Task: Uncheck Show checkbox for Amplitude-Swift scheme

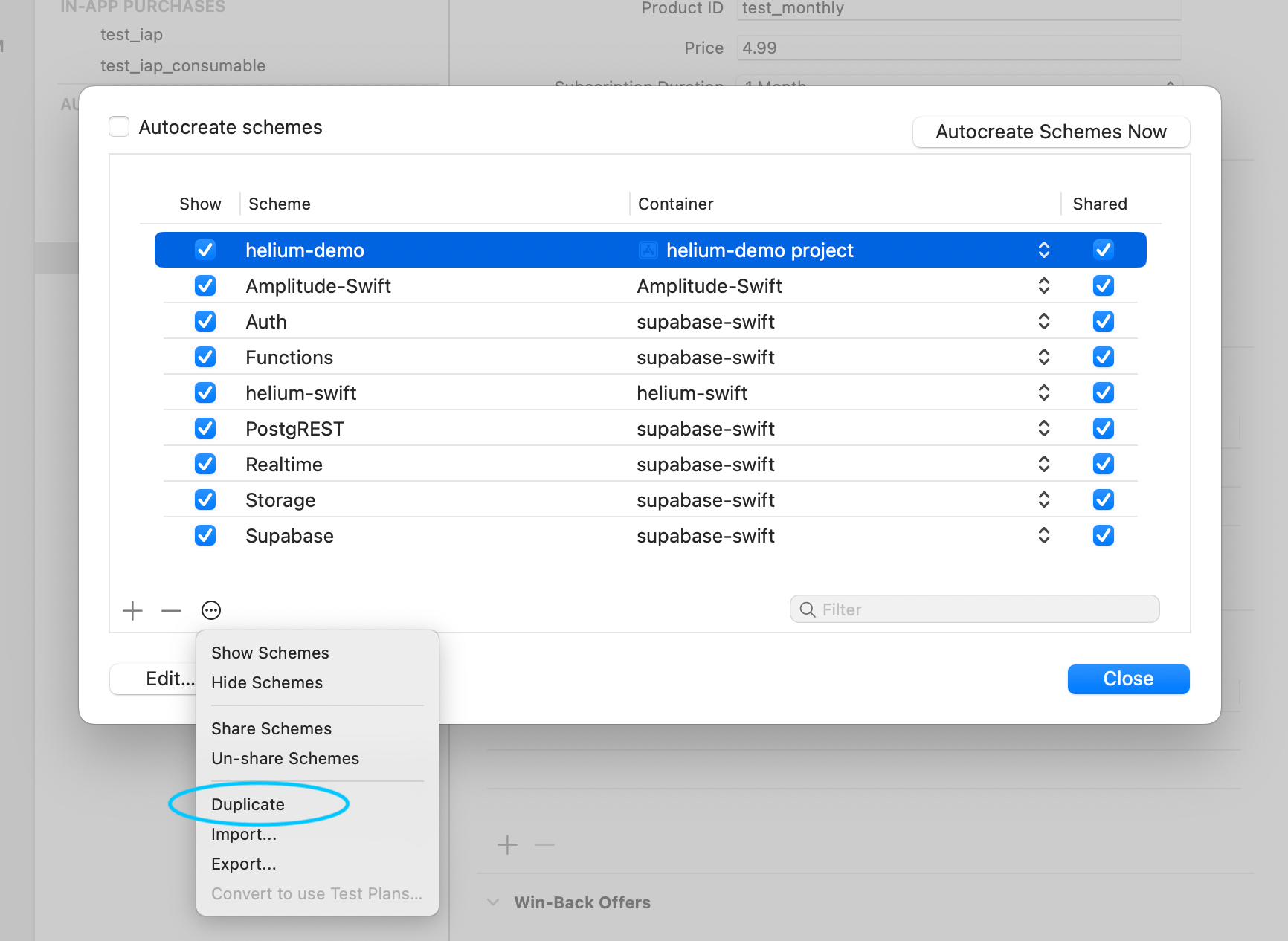Action: point(205,285)
